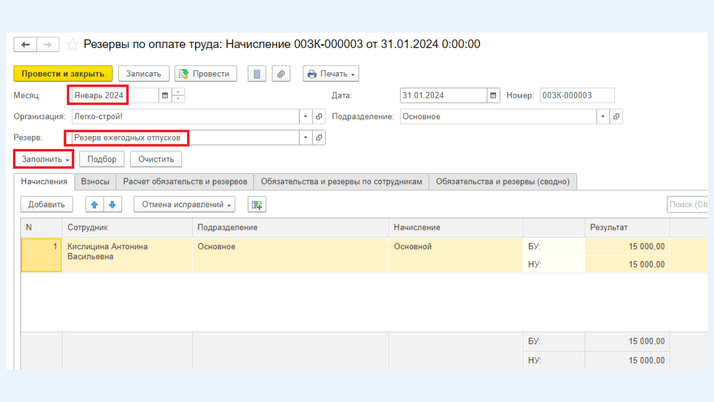Expand the Резерв dropdown list

306,138
